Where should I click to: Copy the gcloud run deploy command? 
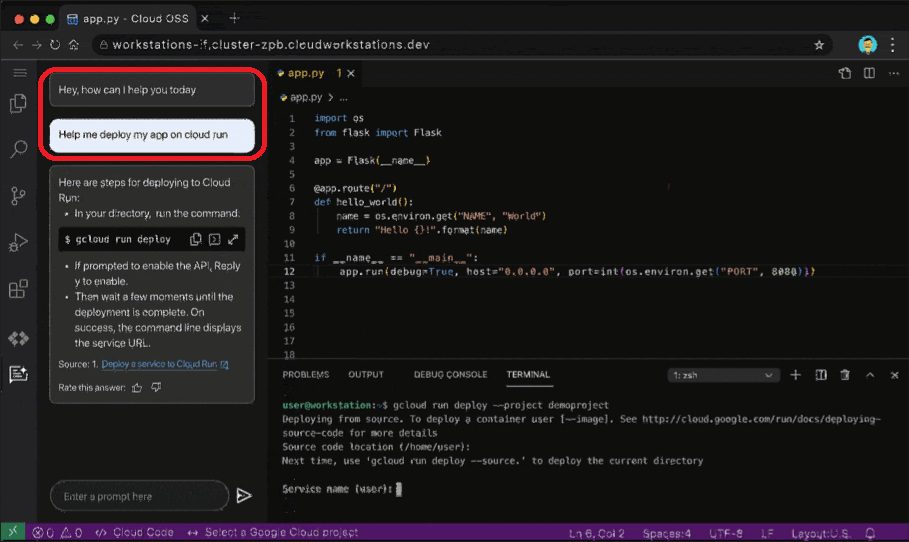click(195, 239)
